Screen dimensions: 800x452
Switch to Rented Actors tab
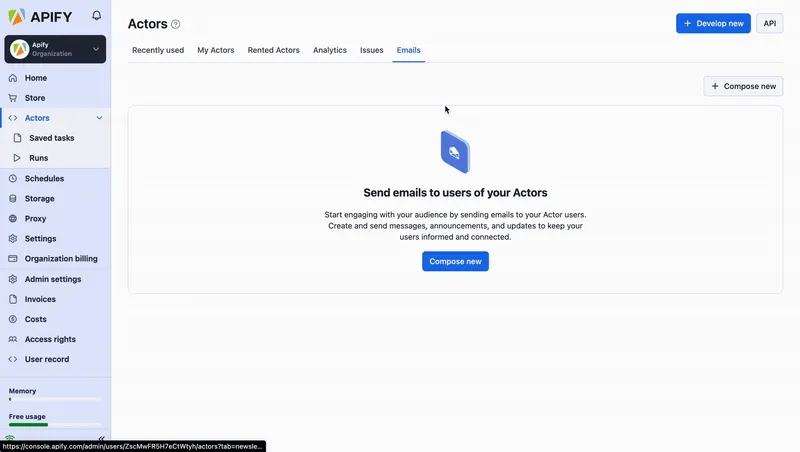273,50
